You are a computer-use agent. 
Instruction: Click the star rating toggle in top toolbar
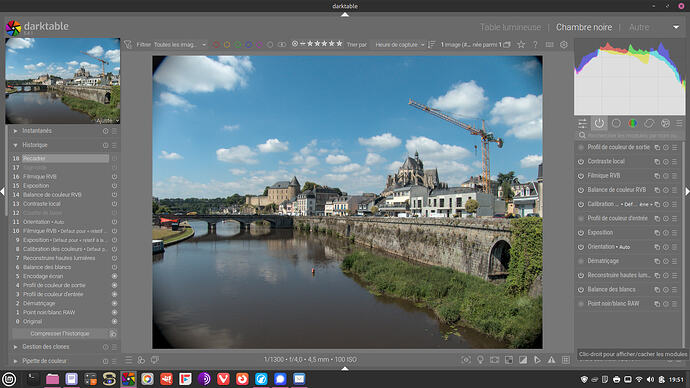[x=521, y=44]
